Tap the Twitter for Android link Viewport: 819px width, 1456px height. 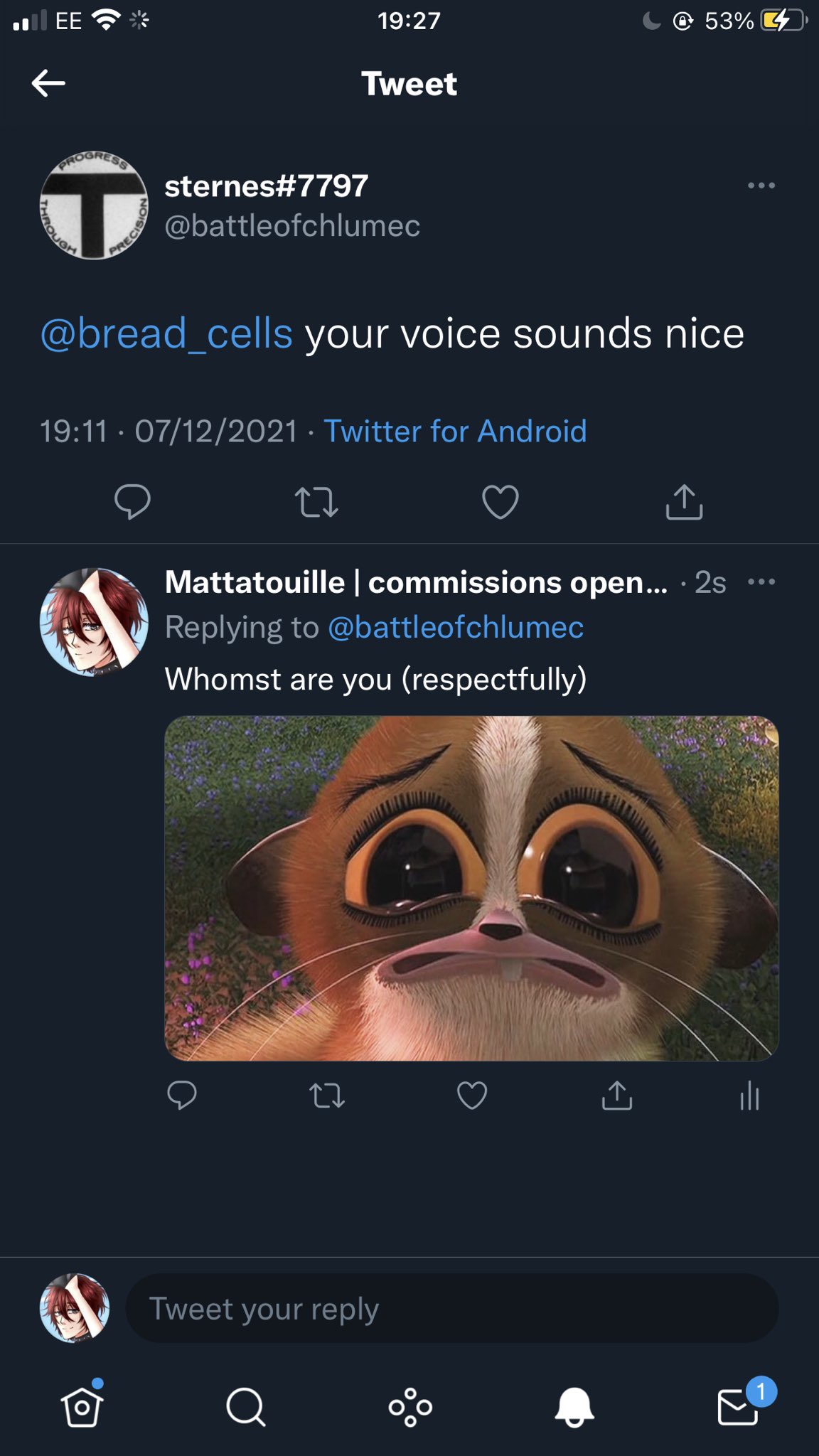tap(455, 432)
